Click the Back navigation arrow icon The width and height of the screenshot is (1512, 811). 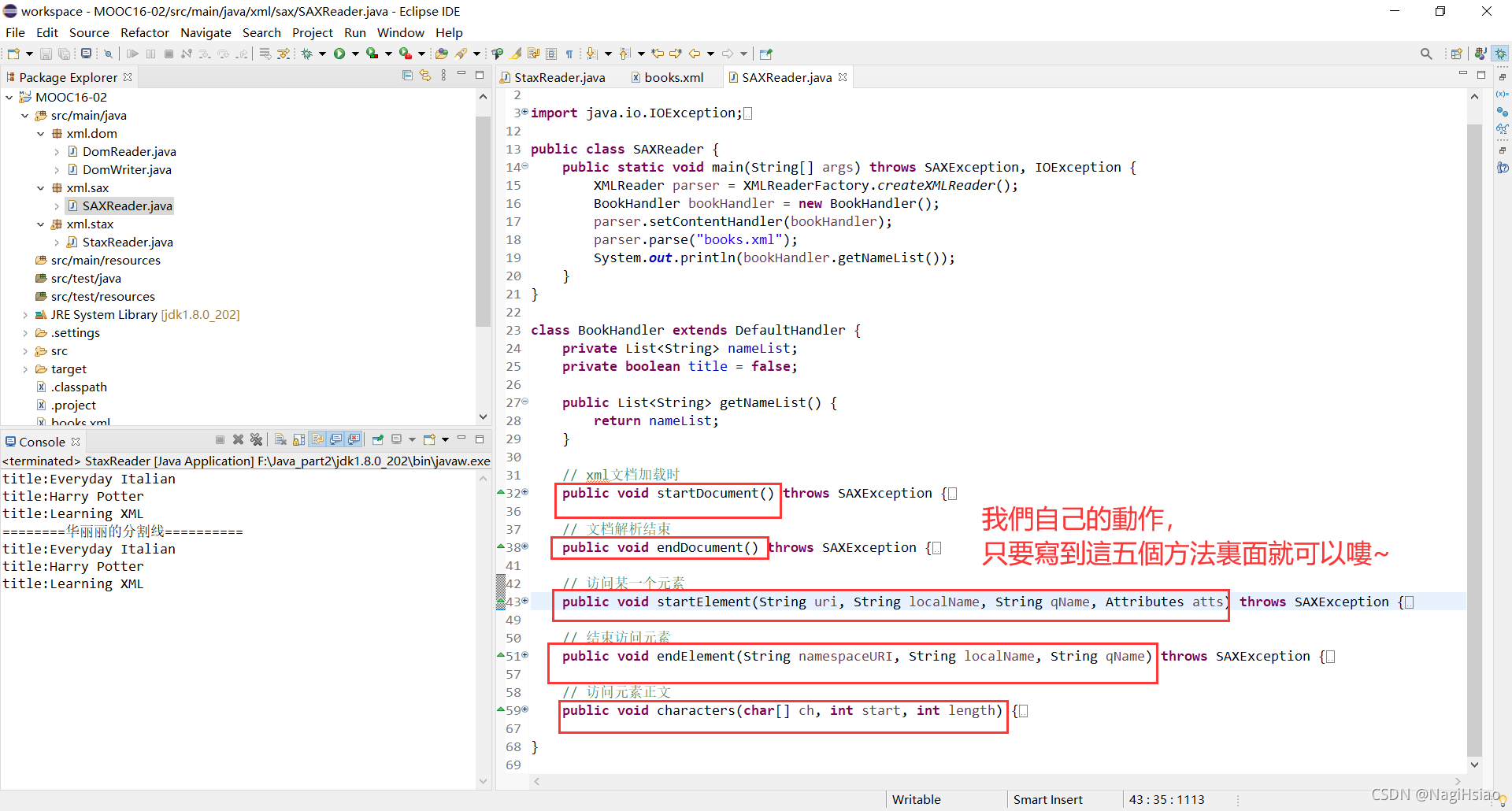click(x=694, y=54)
